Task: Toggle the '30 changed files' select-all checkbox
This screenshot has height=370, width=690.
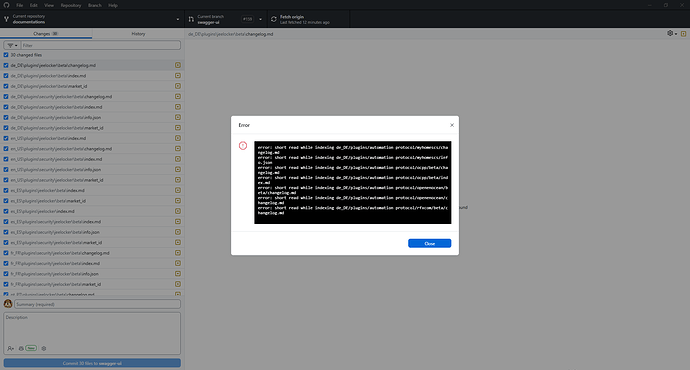Action: [x=6, y=55]
